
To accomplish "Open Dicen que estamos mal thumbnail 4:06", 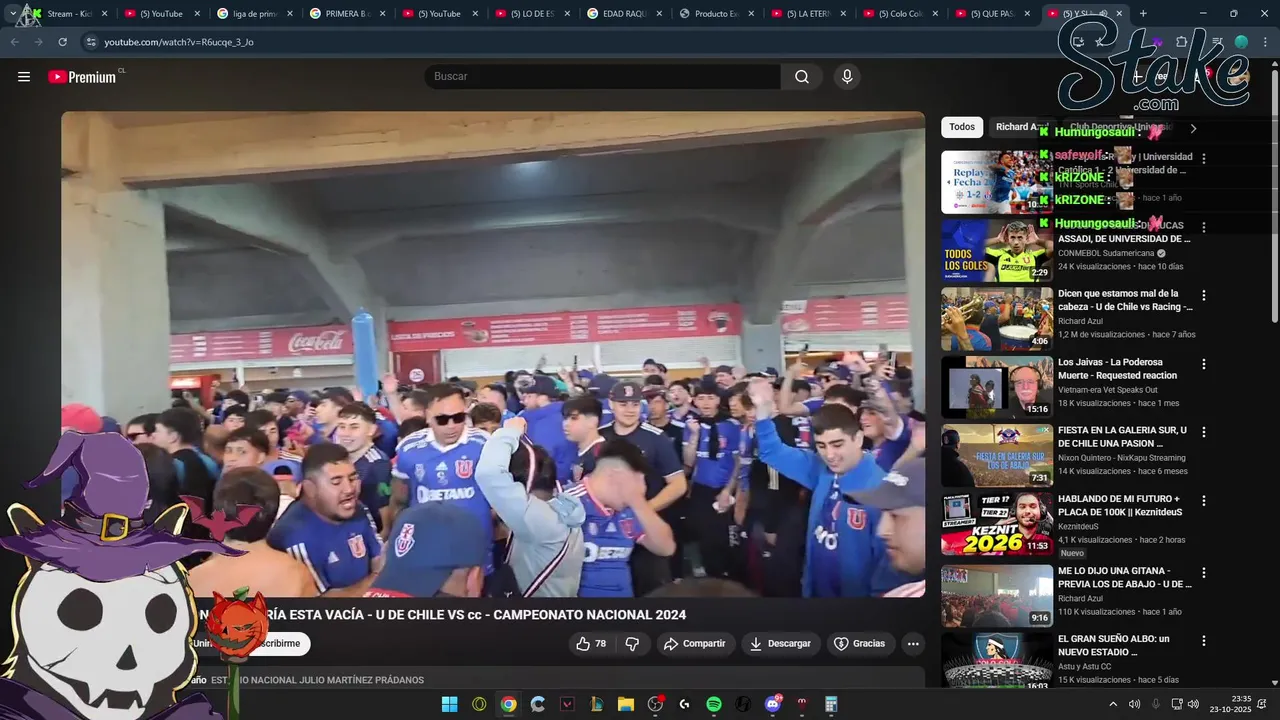I will pyautogui.click(x=997, y=319).
